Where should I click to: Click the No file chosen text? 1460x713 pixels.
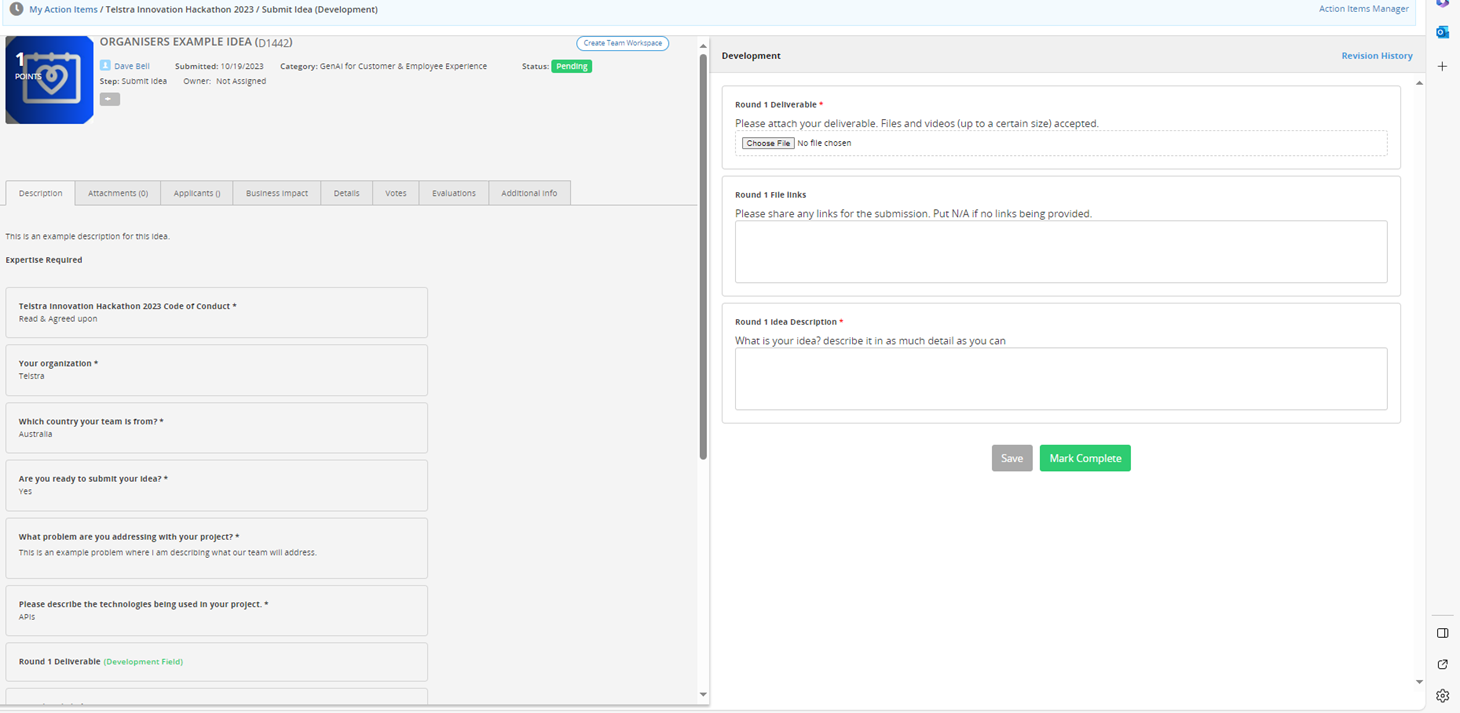824,143
